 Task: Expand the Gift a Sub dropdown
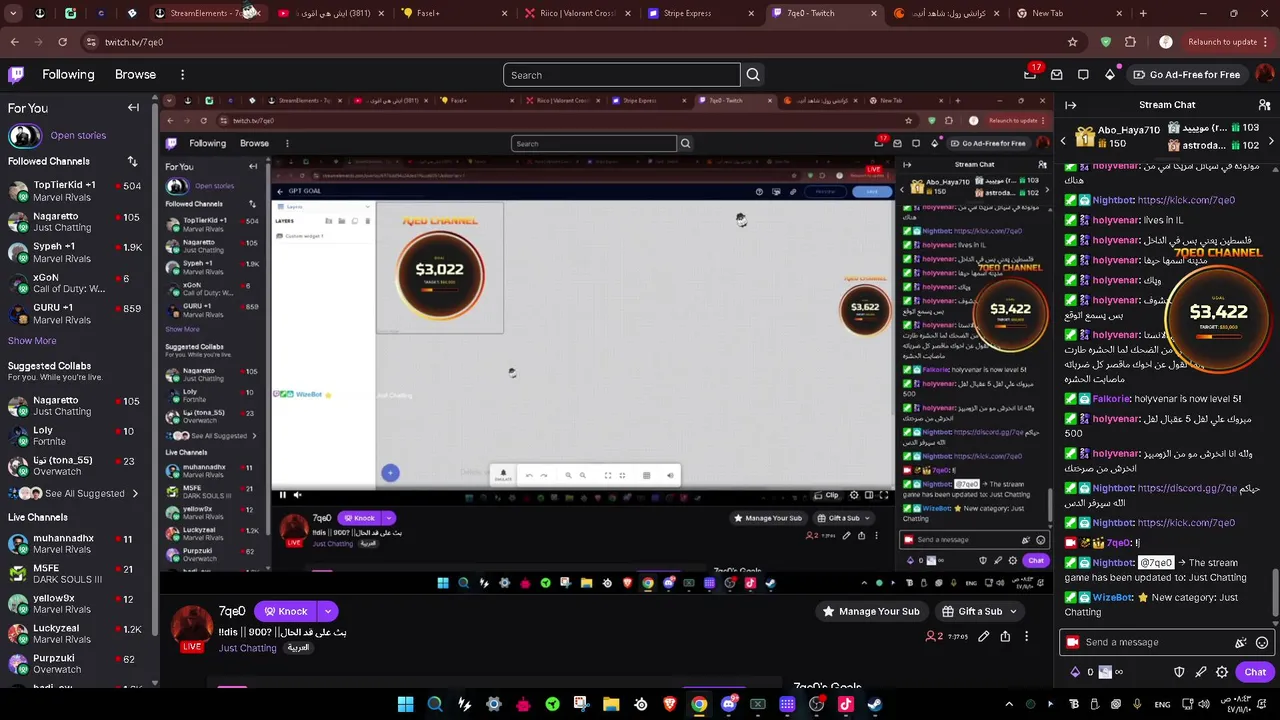tap(1013, 611)
